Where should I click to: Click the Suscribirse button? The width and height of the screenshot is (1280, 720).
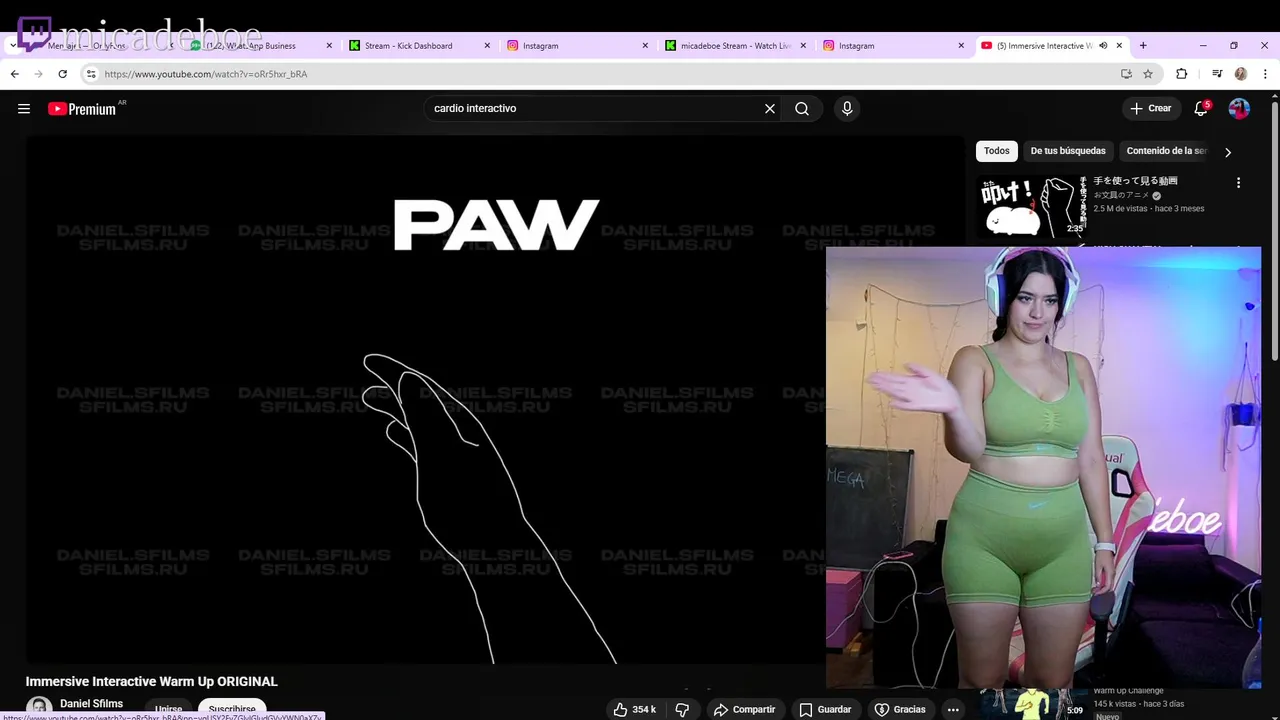click(x=232, y=709)
